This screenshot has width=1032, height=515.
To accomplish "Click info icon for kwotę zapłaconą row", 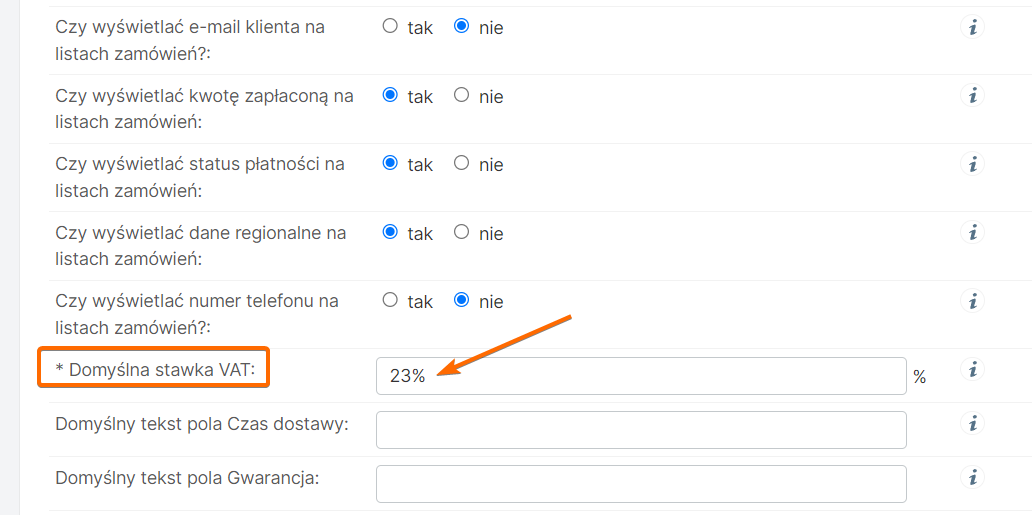I will [x=972, y=96].
